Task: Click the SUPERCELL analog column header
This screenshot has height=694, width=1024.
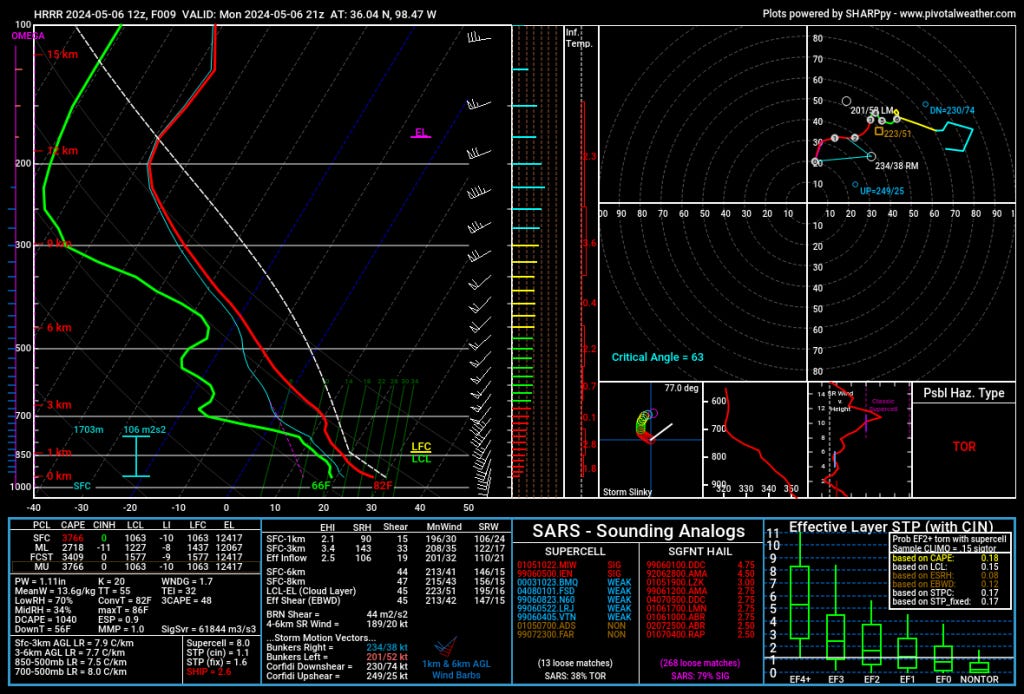Action: (575, 552)
